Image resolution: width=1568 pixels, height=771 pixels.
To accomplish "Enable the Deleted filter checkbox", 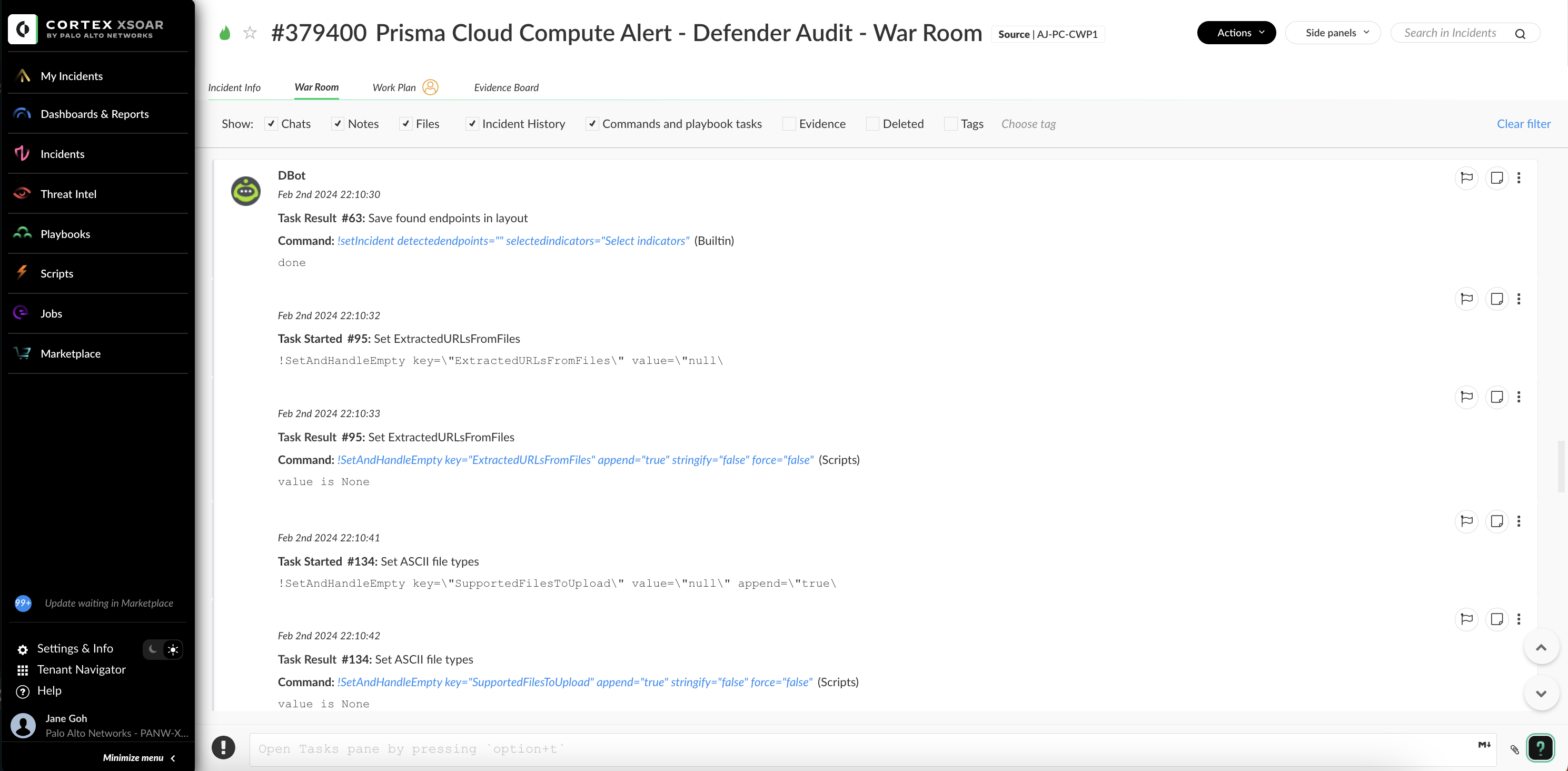I will point(872,124).
